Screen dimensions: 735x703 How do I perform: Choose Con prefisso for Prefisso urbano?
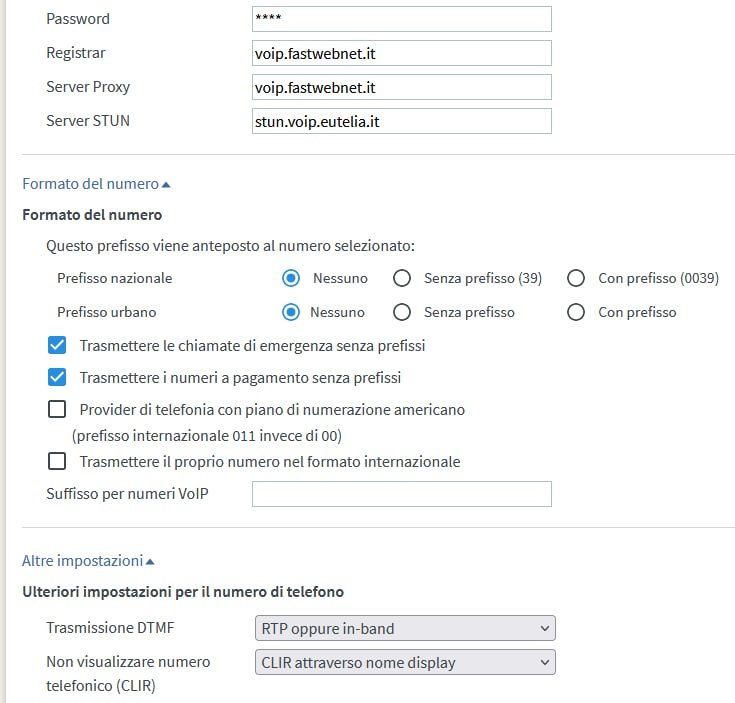point(576,312)
